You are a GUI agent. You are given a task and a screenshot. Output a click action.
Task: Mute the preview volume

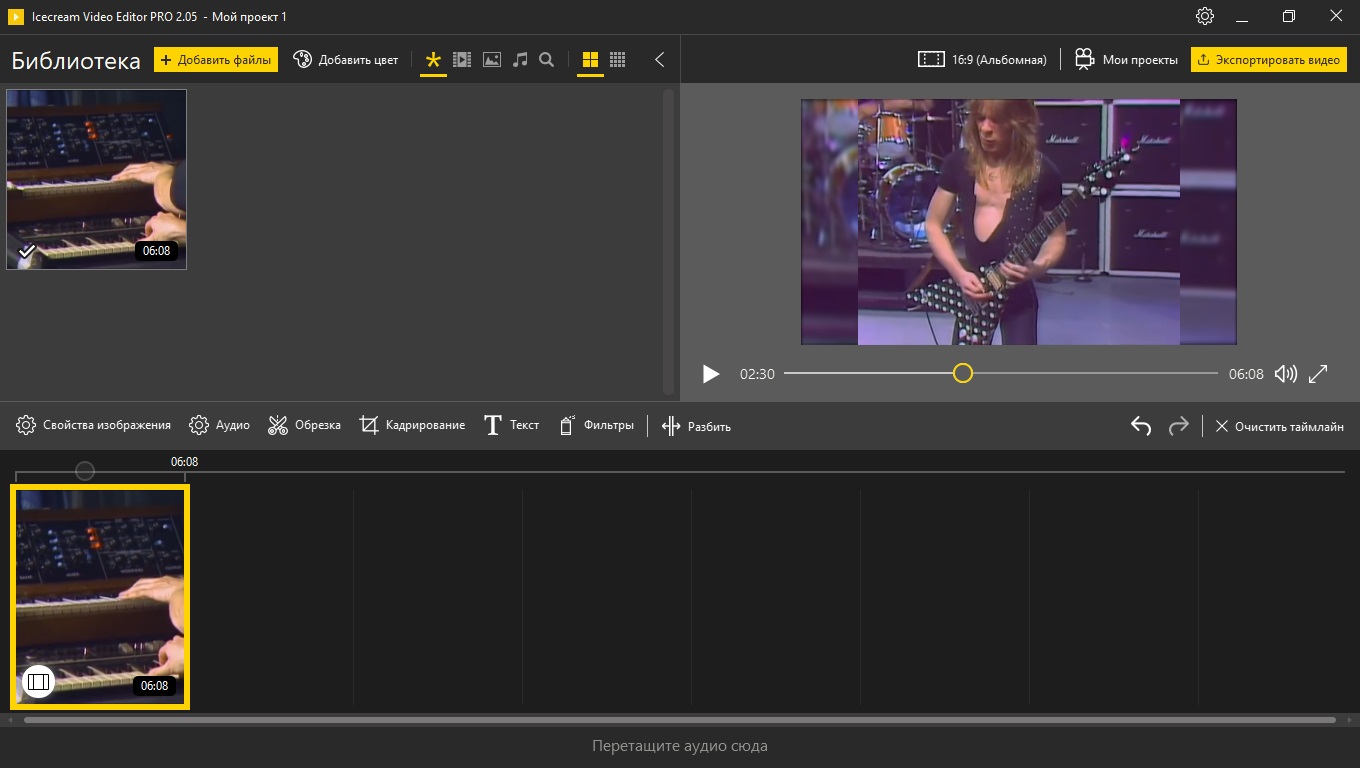[x=1286, y=374]
